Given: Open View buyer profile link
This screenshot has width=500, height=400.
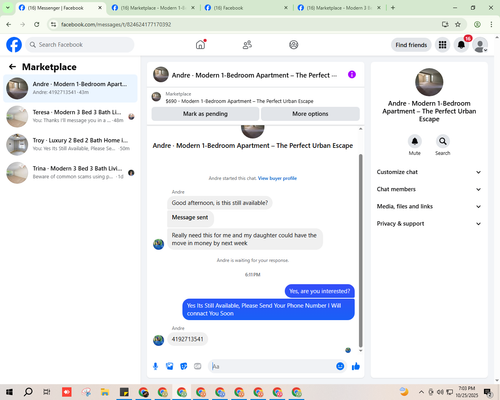Looking at the screenshot, I should [277, 178].
